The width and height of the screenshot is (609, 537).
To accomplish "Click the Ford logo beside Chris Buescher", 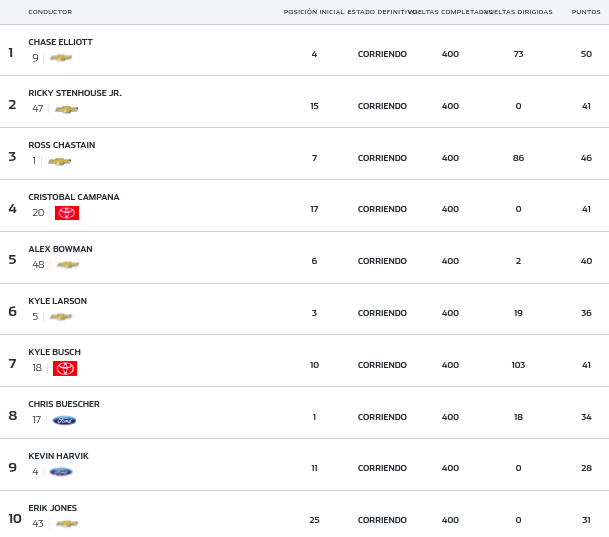I will click(x=64, y=421).
